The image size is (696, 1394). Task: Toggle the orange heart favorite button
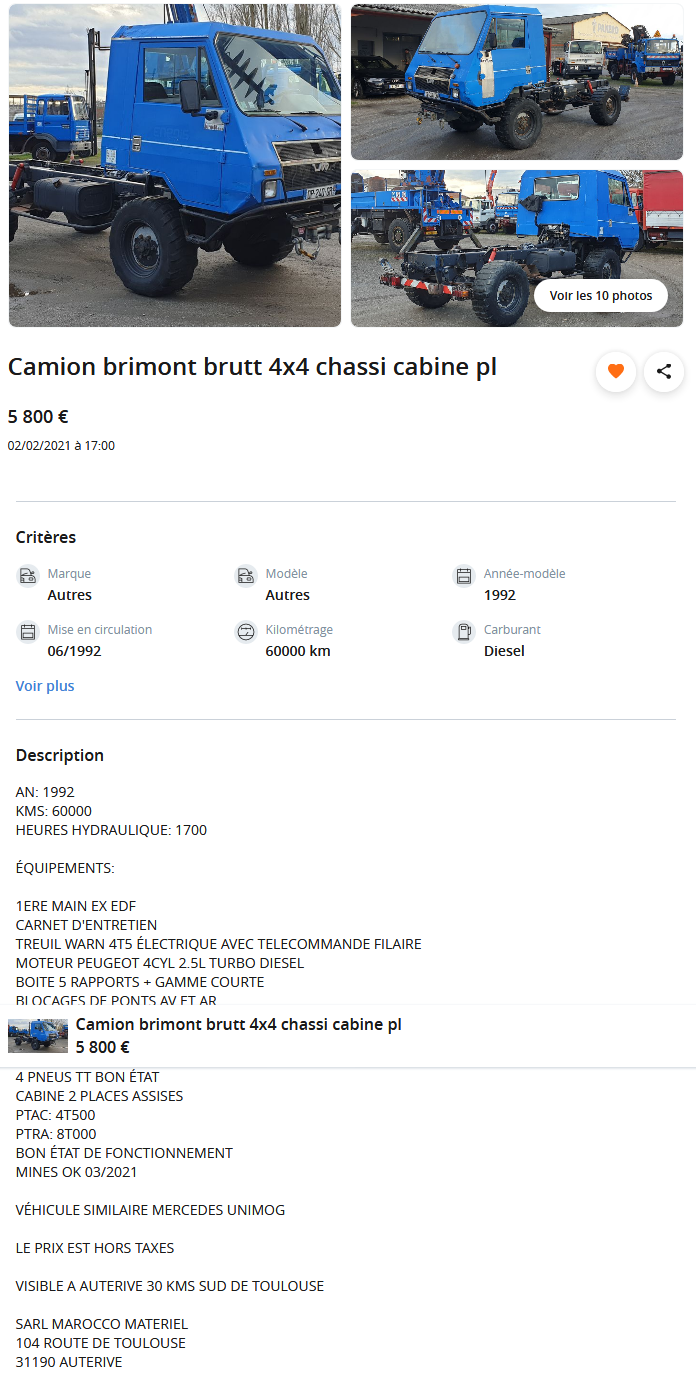pyautogui.click(x=616, y=372)
